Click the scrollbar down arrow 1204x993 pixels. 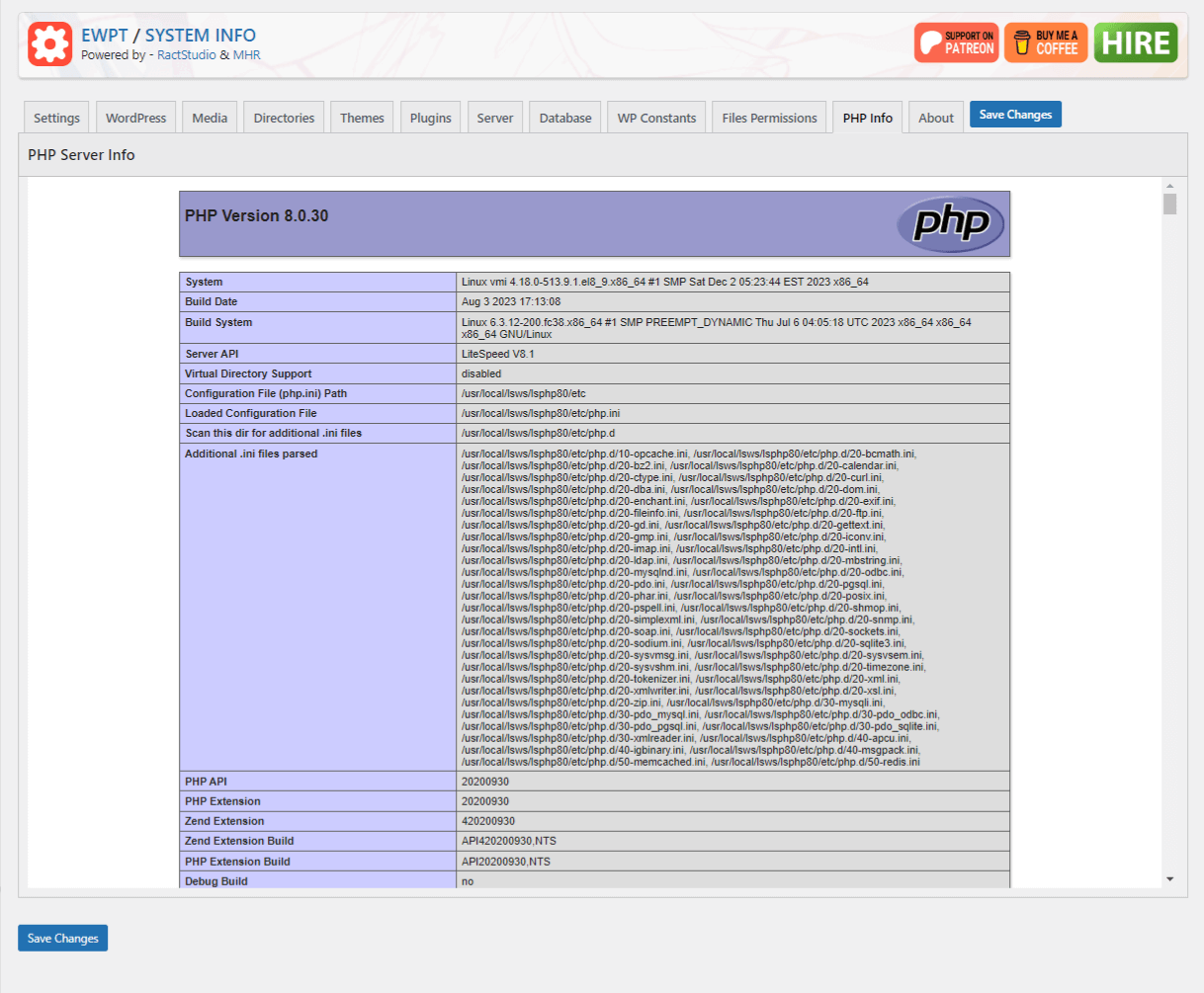[1170, 878]
